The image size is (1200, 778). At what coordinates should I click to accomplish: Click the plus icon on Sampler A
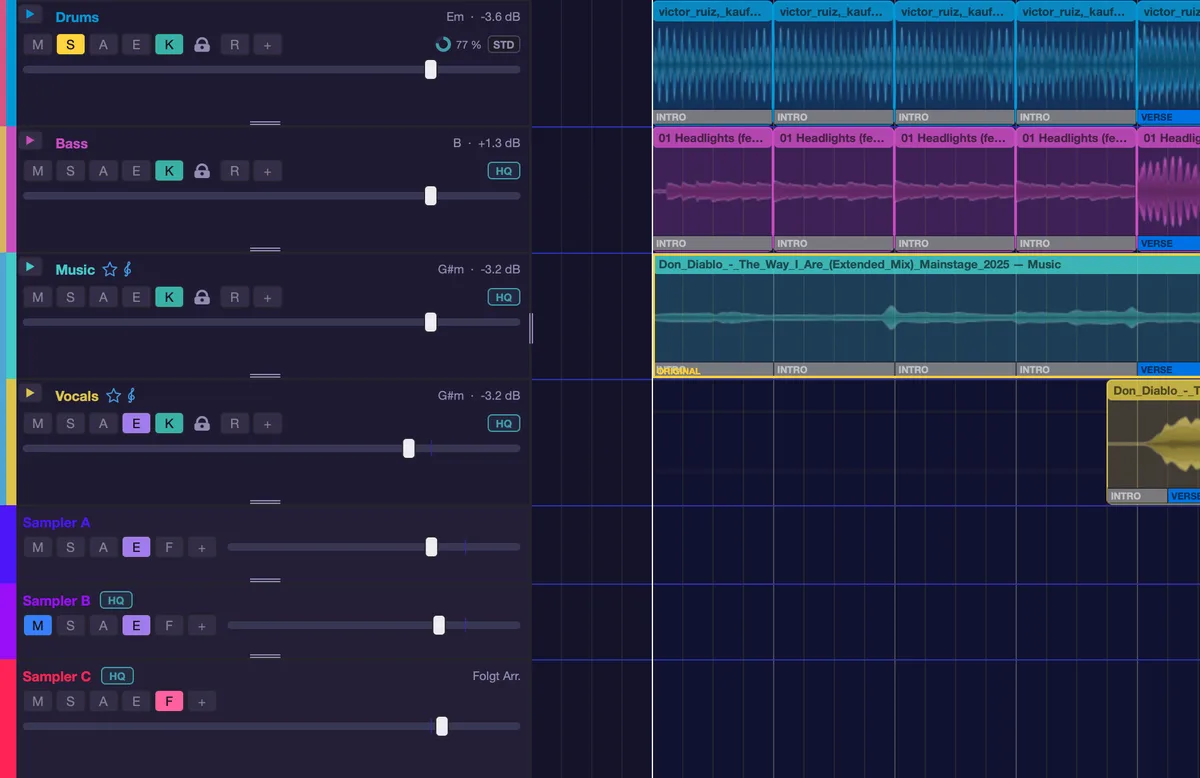coord(202,547)
